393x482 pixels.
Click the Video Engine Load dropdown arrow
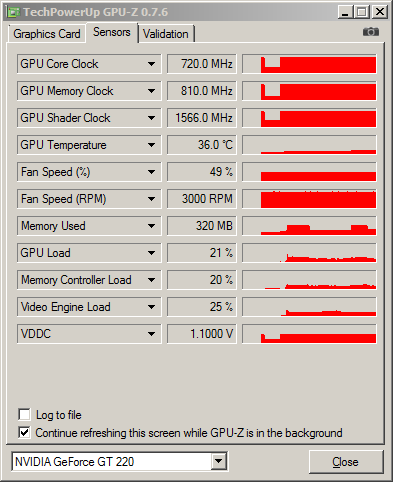[151, 307]
